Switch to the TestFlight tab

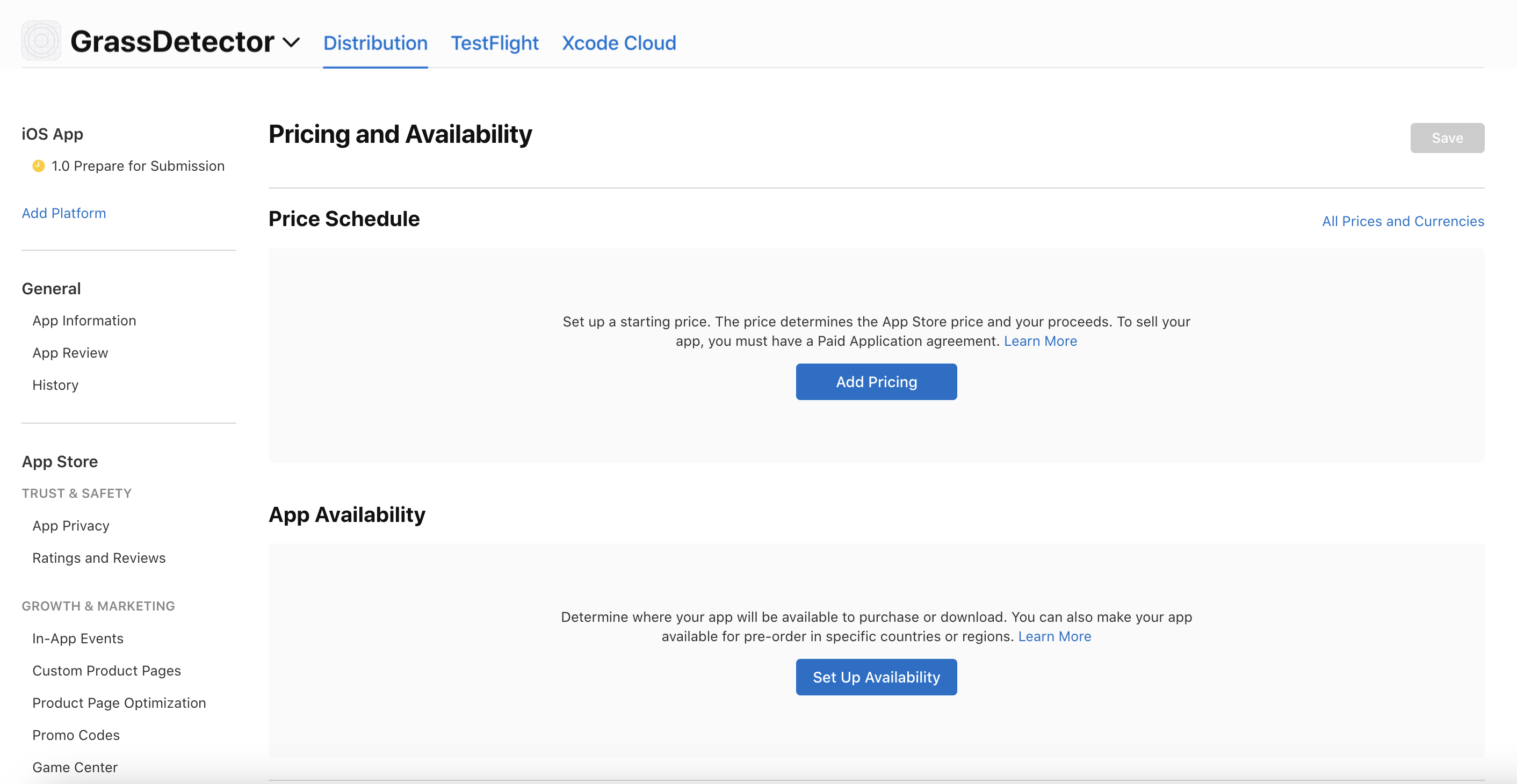[x=494, y=43]
